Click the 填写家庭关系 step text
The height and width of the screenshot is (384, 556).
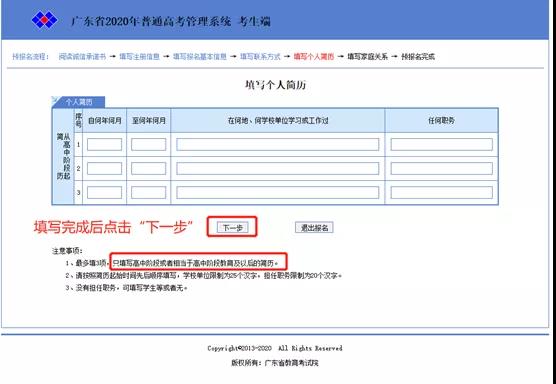coord(367,57)
